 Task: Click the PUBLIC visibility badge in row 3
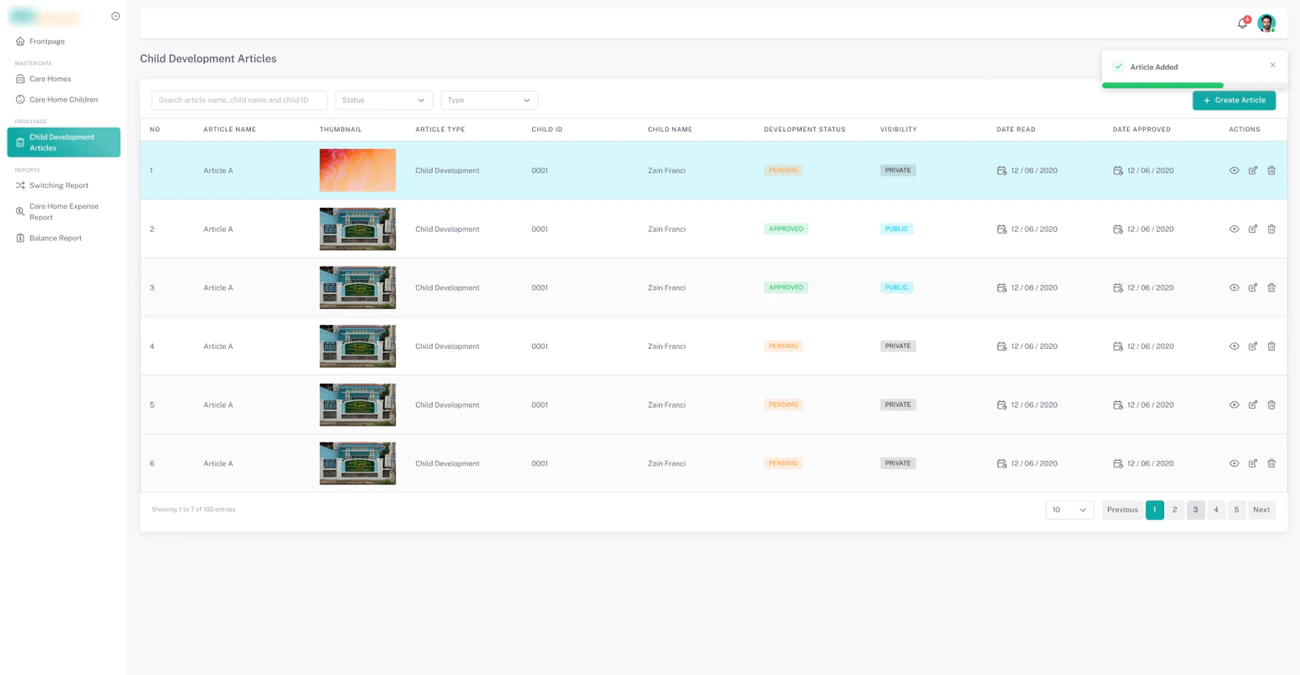(x=896, y=288)
